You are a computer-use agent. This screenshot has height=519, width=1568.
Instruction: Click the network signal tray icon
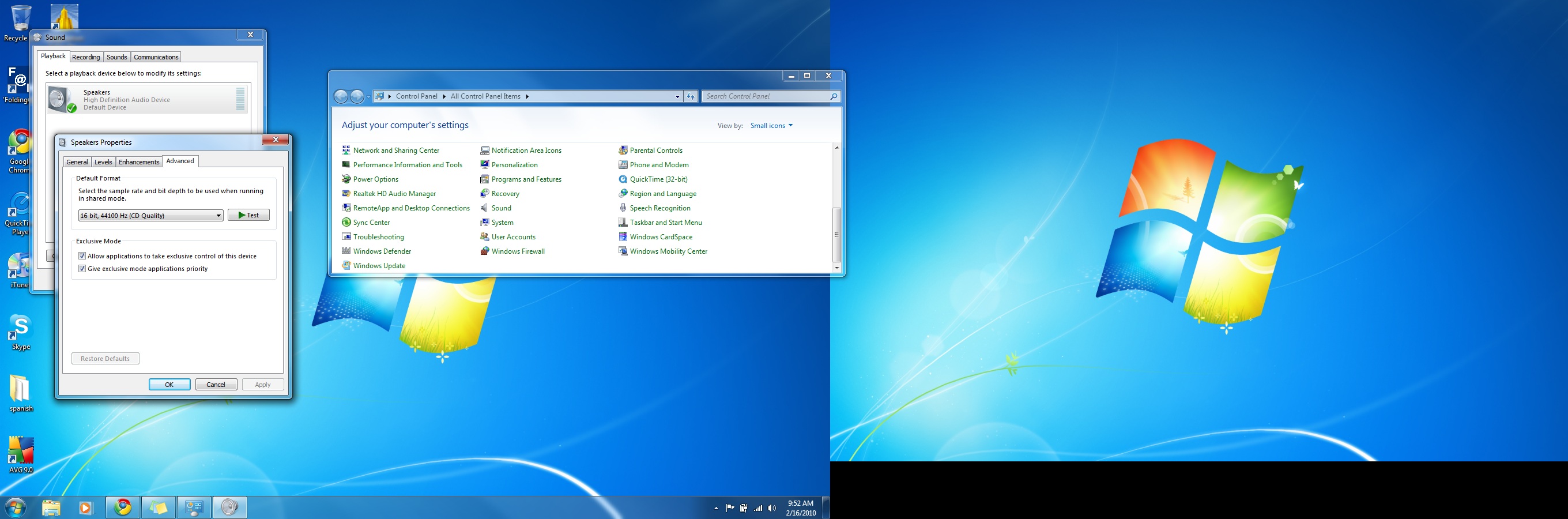coord(758,508)
